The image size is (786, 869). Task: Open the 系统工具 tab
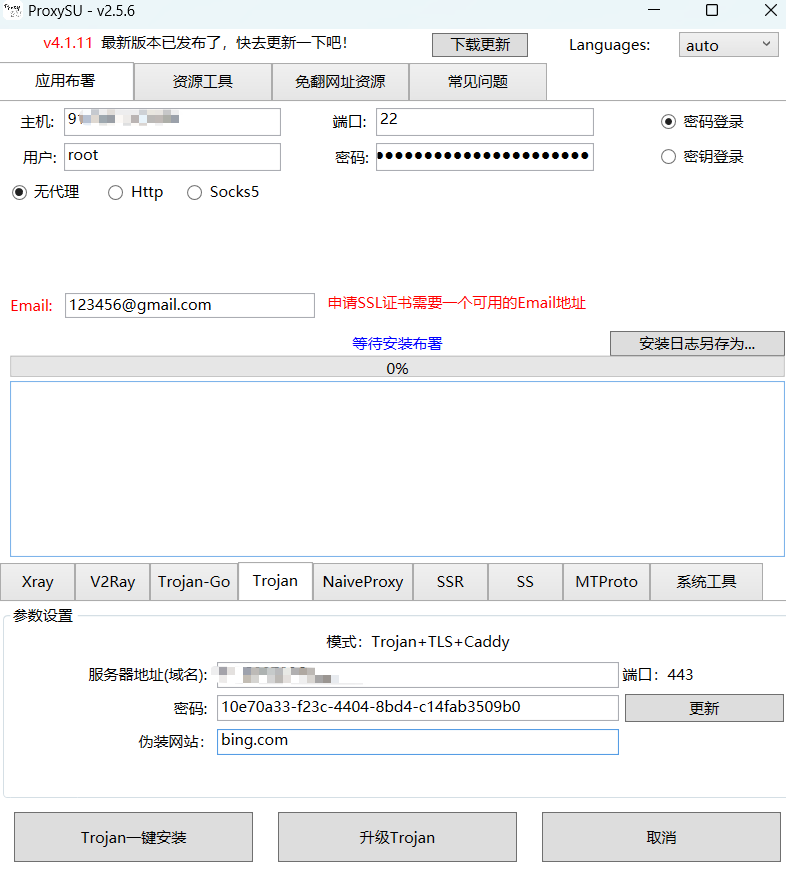(x=706, y=582)
